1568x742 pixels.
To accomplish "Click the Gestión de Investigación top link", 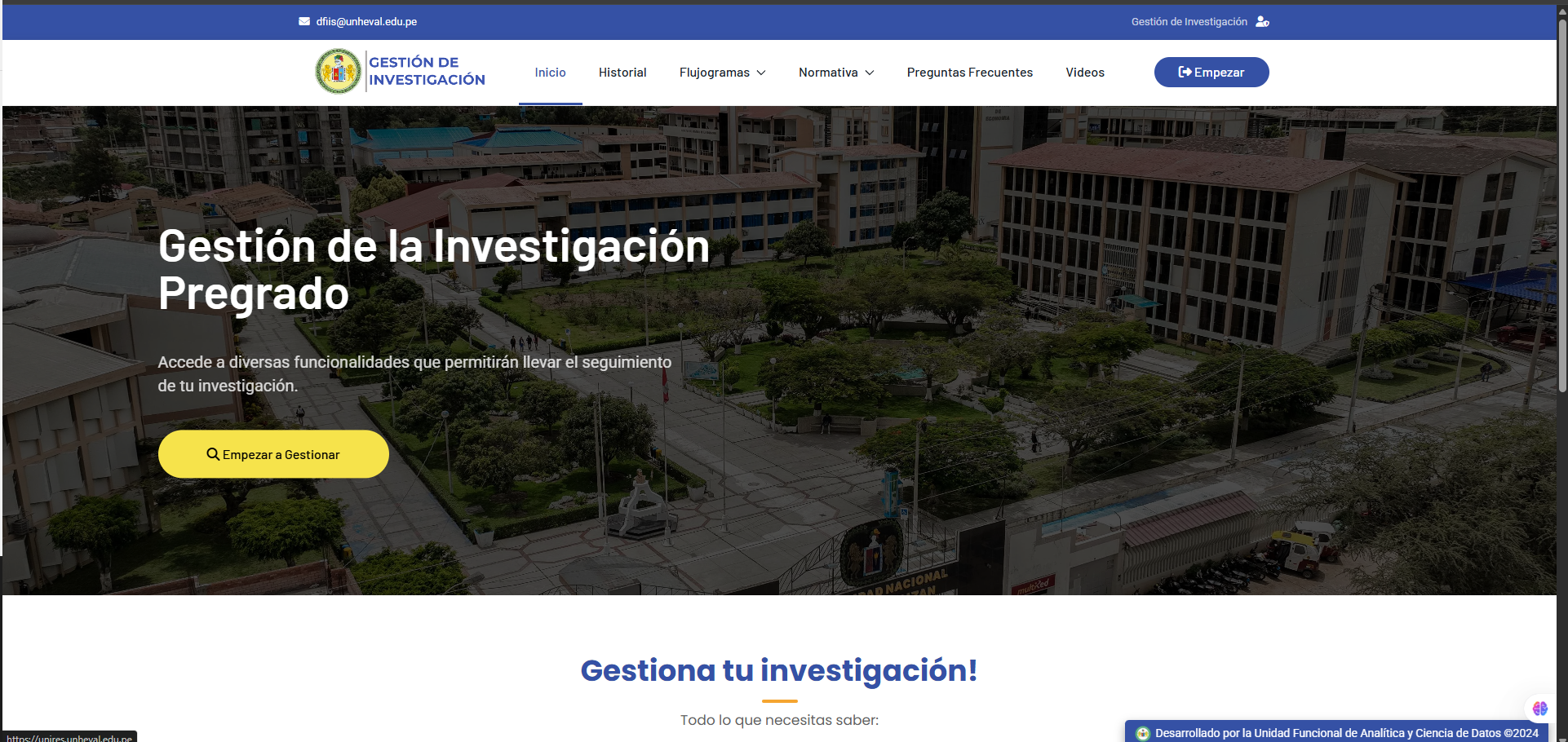I will click(x=1189, y=22).
